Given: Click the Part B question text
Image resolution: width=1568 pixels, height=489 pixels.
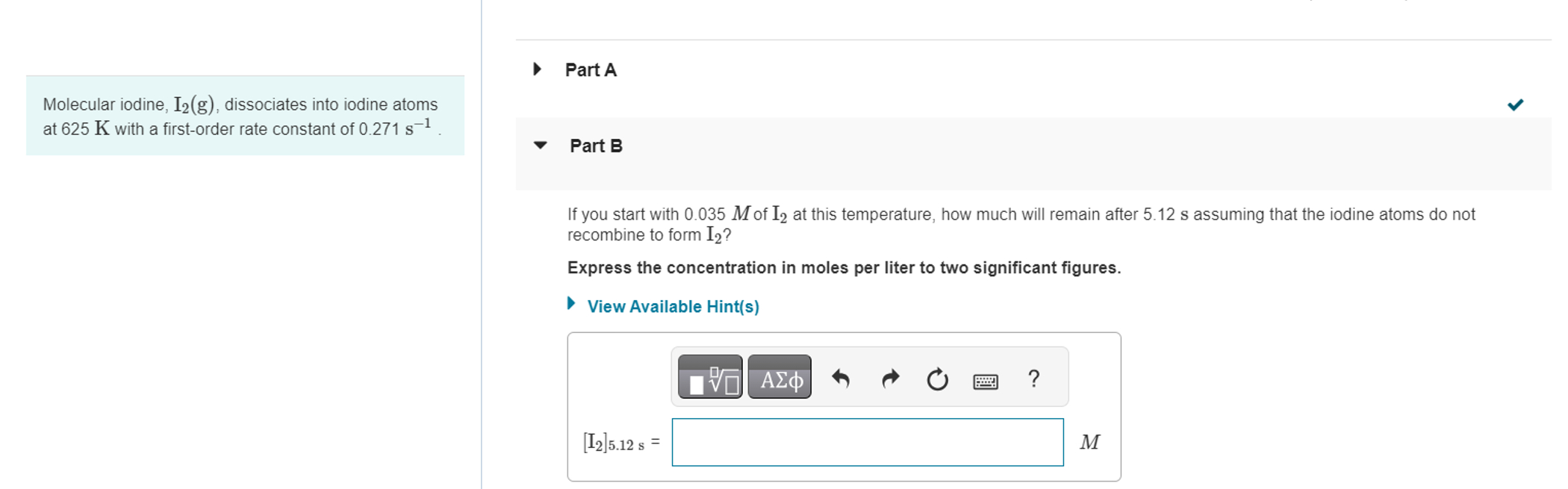Looking at the screenshot, I should tap(1021, 224).
